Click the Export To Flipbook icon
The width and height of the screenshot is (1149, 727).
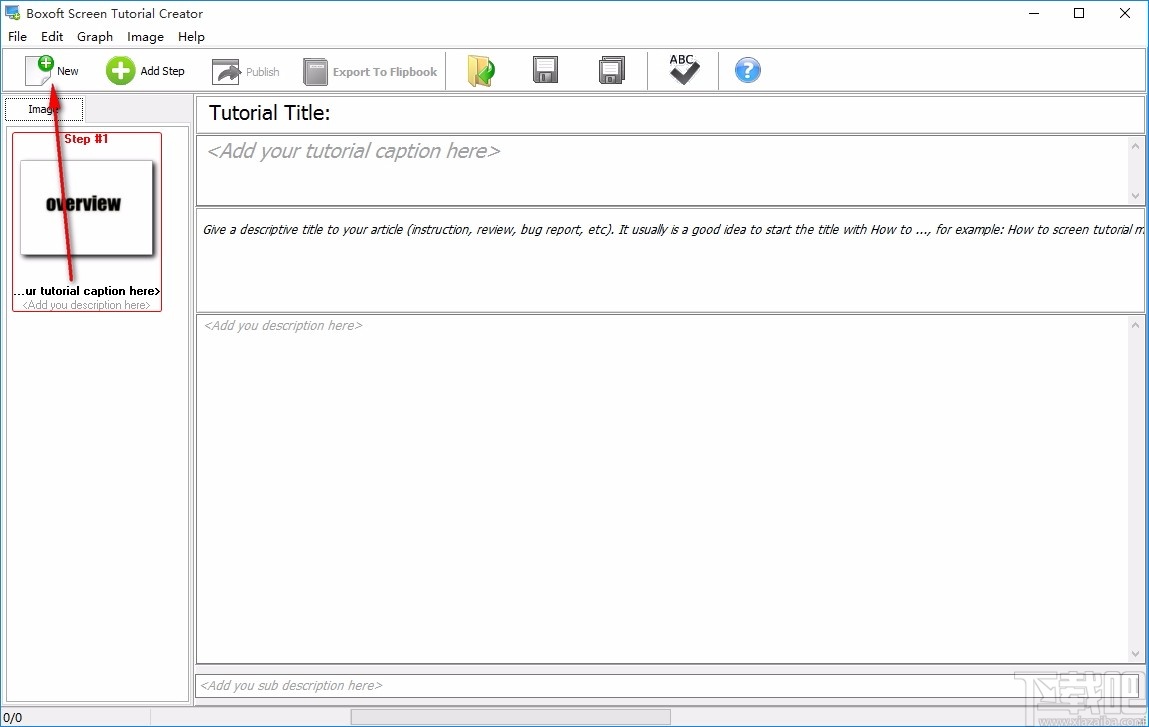pyautogui.click(x=315, y=71)
